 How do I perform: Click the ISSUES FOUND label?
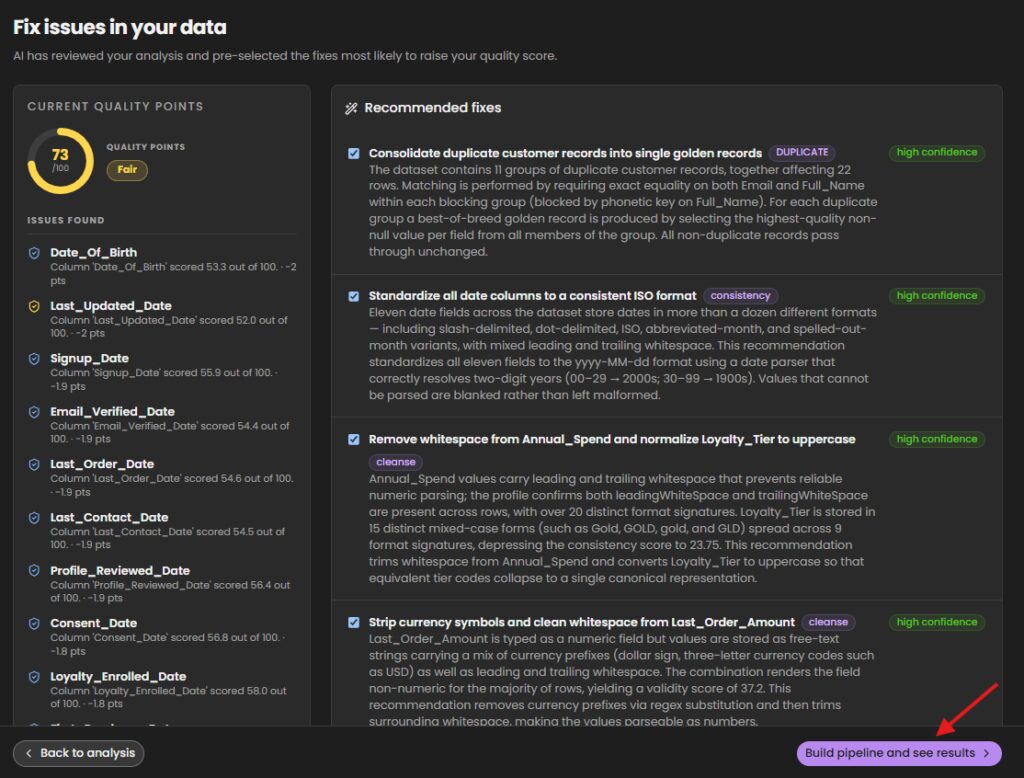pos(65,220)
